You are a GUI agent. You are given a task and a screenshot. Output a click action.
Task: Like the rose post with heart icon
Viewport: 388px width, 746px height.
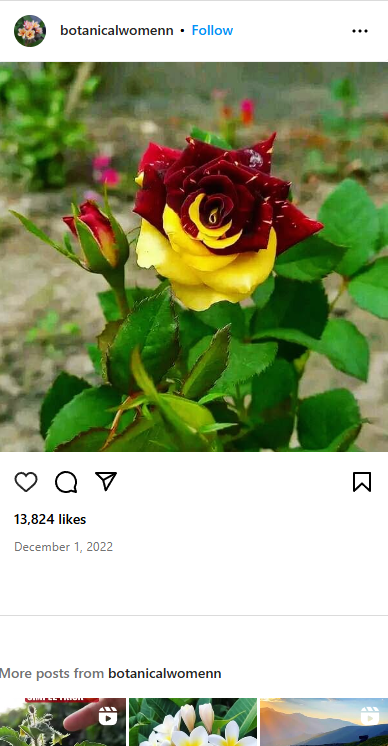pyautogui.click(x=26, y=482)
